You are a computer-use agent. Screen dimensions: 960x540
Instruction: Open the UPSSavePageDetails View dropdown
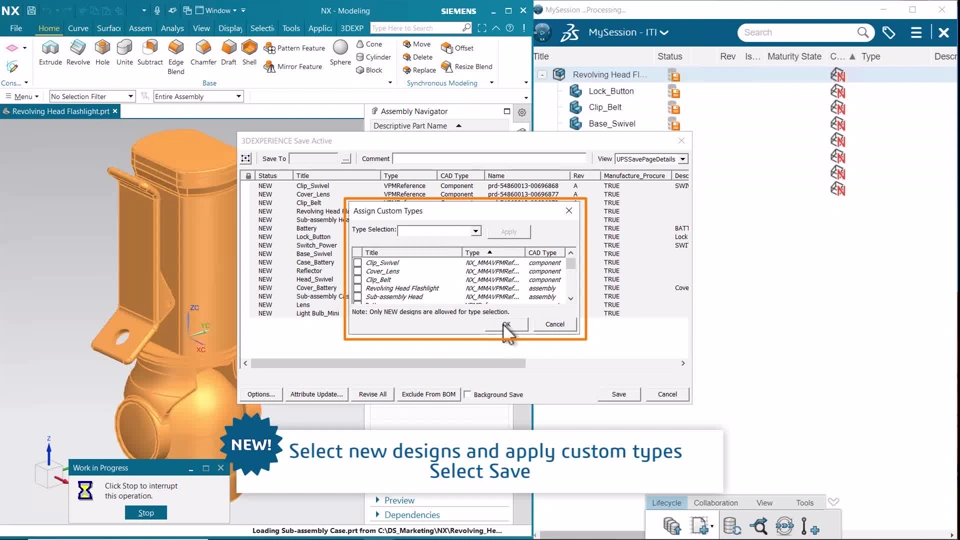(683, 159)
